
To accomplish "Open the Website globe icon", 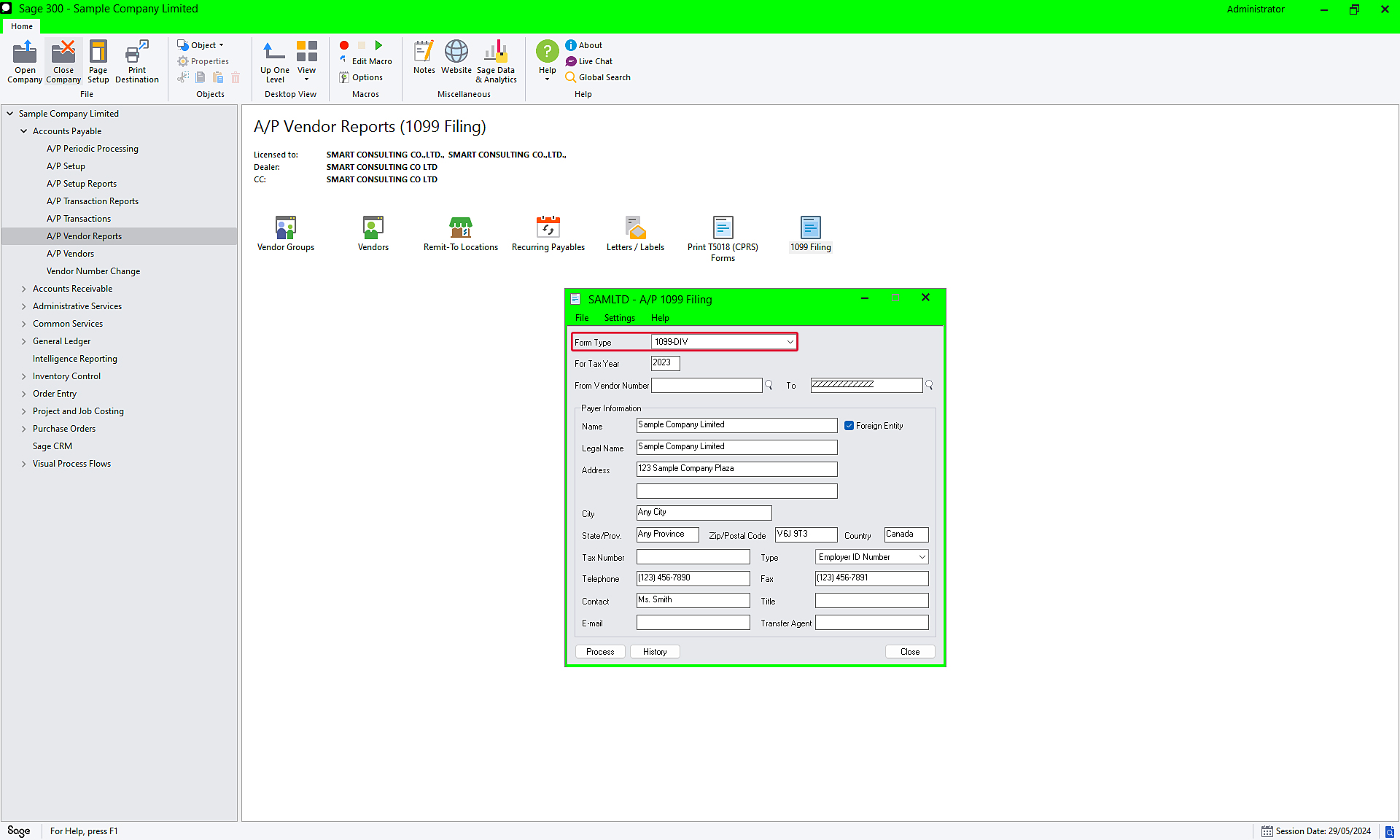I will [456, 58].
